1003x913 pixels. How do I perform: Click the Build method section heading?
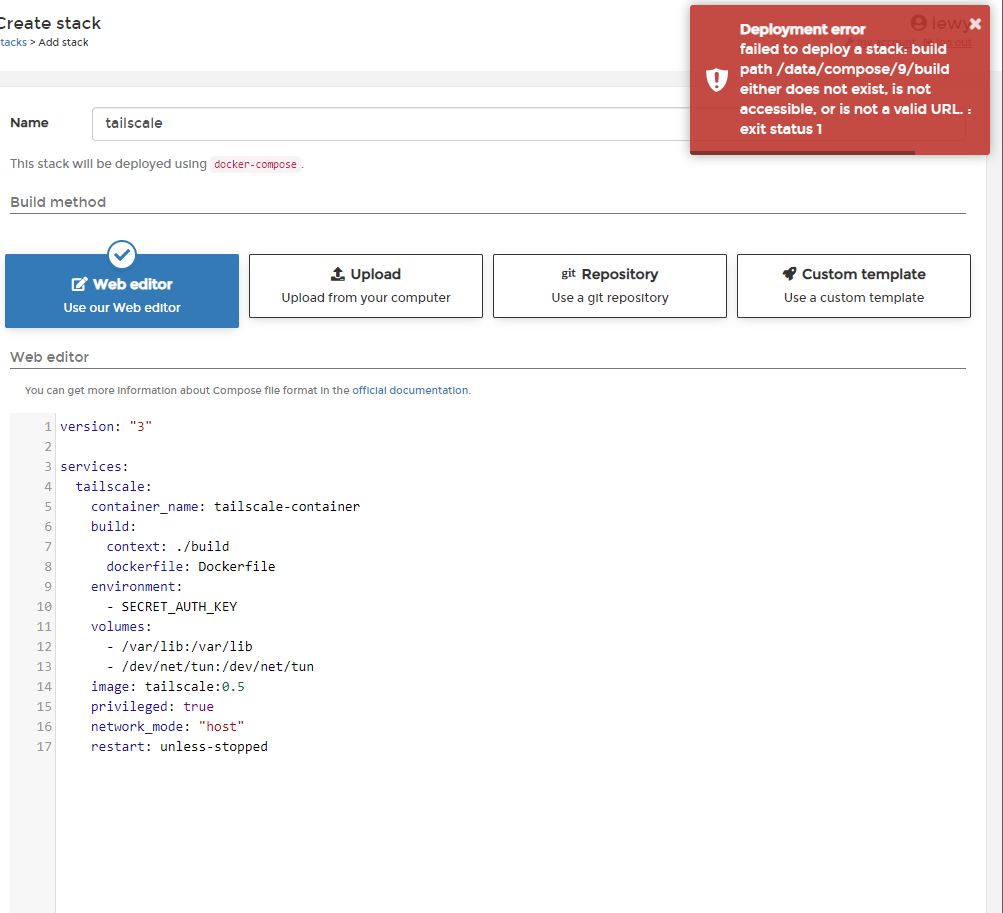pos(58,202)
